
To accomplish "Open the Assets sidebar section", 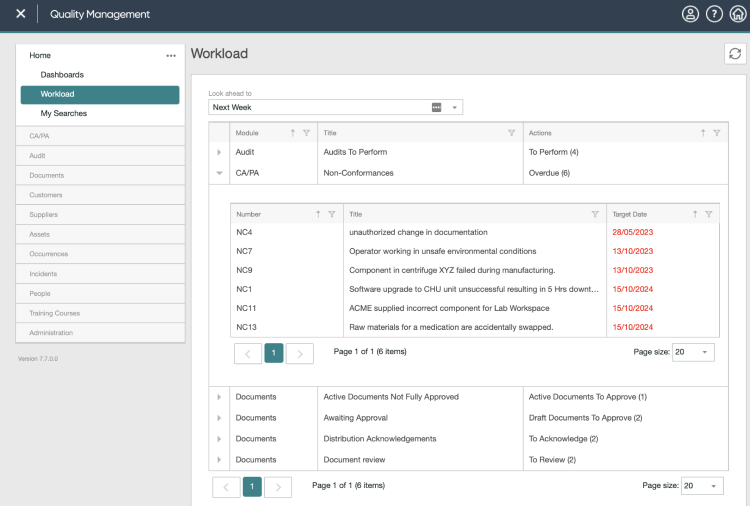I will tap(100, 234).
